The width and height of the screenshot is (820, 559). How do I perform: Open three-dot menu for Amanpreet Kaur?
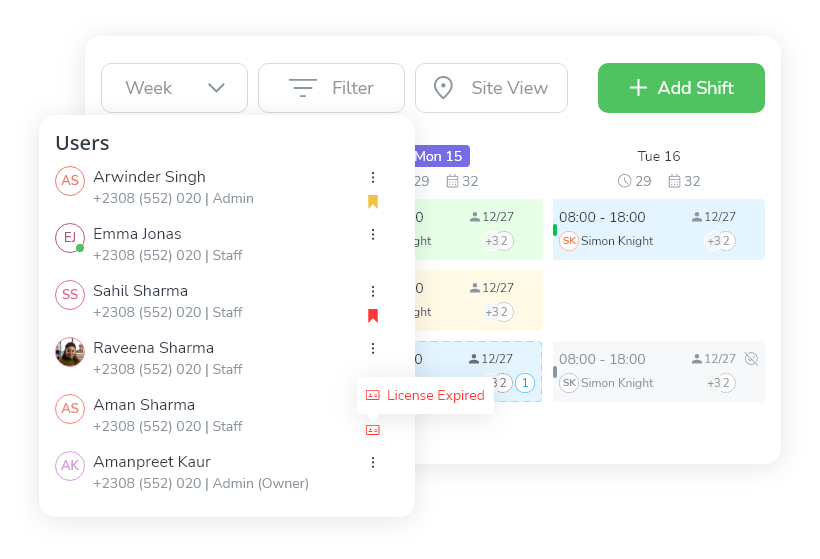[x=373, y=462]
